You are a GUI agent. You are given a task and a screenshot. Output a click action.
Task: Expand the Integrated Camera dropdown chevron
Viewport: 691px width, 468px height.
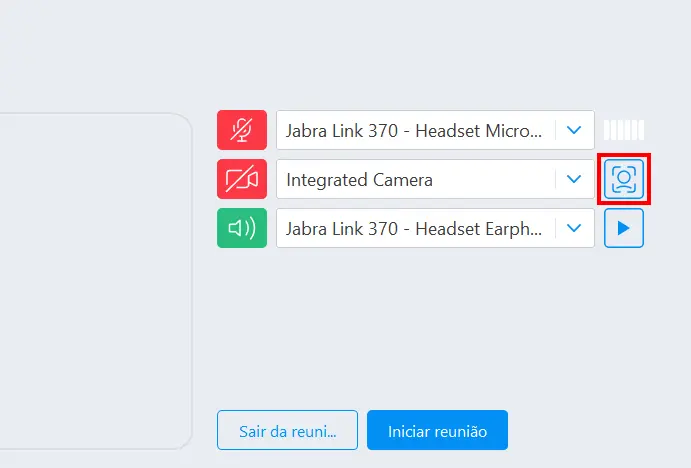pyautogui.click(x=574, y=179)
